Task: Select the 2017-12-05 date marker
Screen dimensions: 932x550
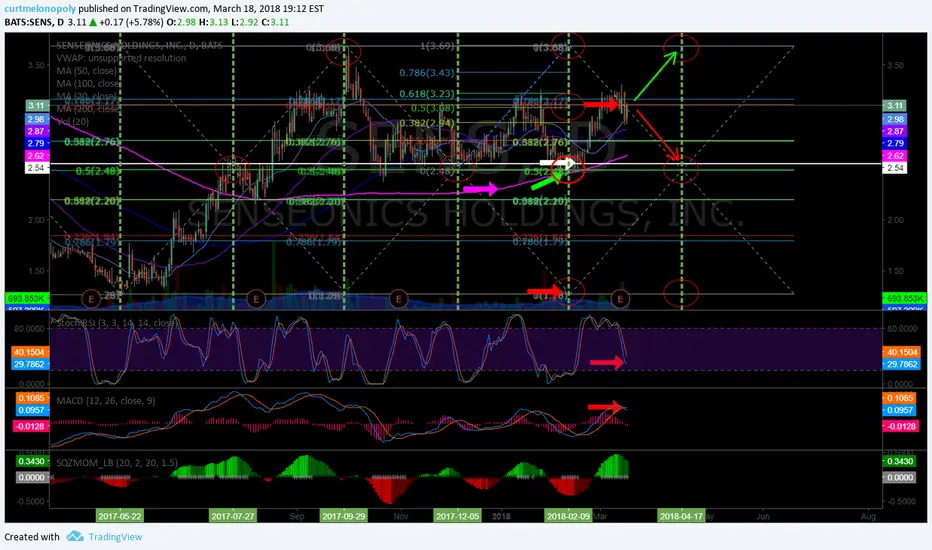Action: click(x=457, y=516)
